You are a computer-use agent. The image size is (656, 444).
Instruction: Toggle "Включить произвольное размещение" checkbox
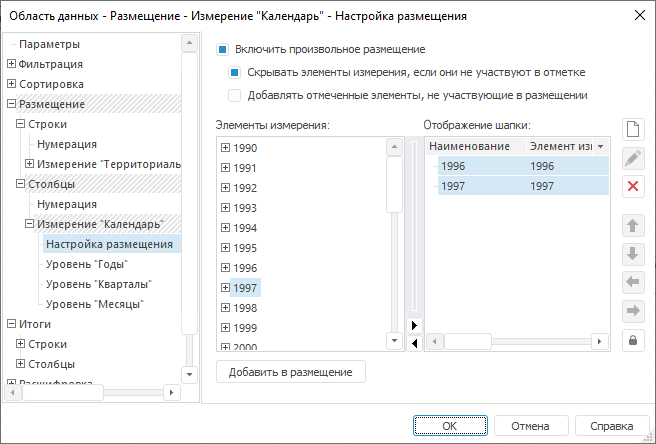223,49
